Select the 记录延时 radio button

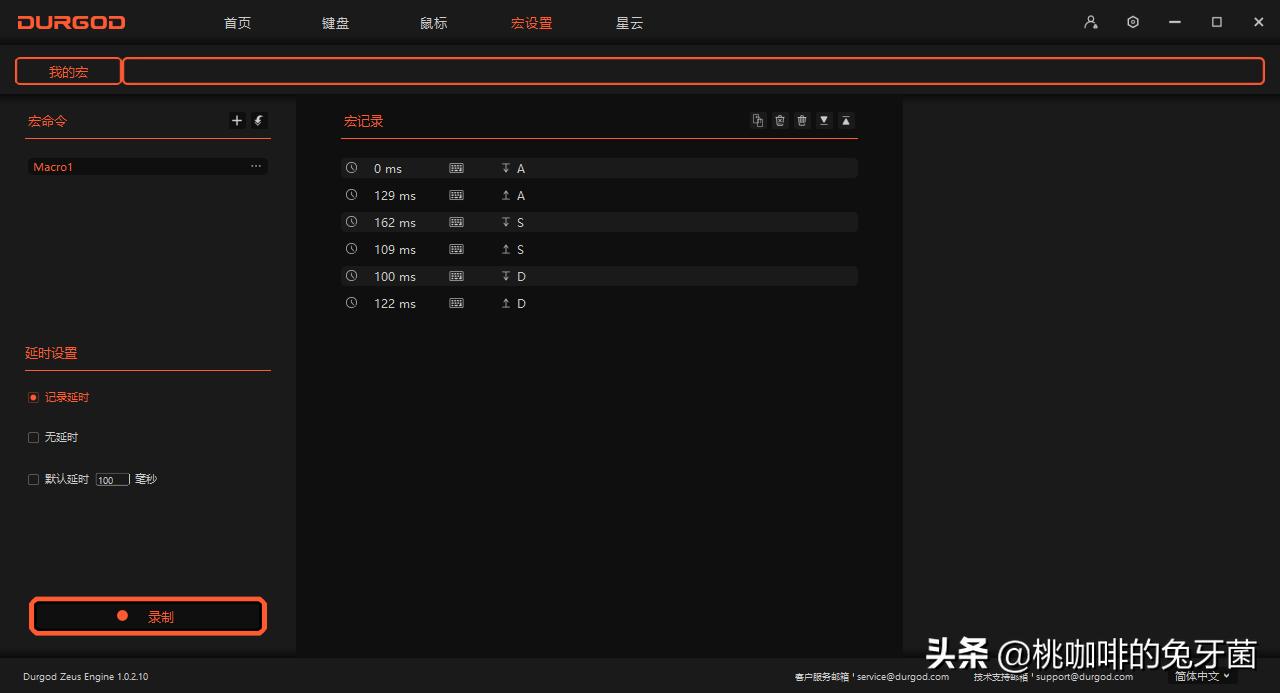tap(33, 397)
